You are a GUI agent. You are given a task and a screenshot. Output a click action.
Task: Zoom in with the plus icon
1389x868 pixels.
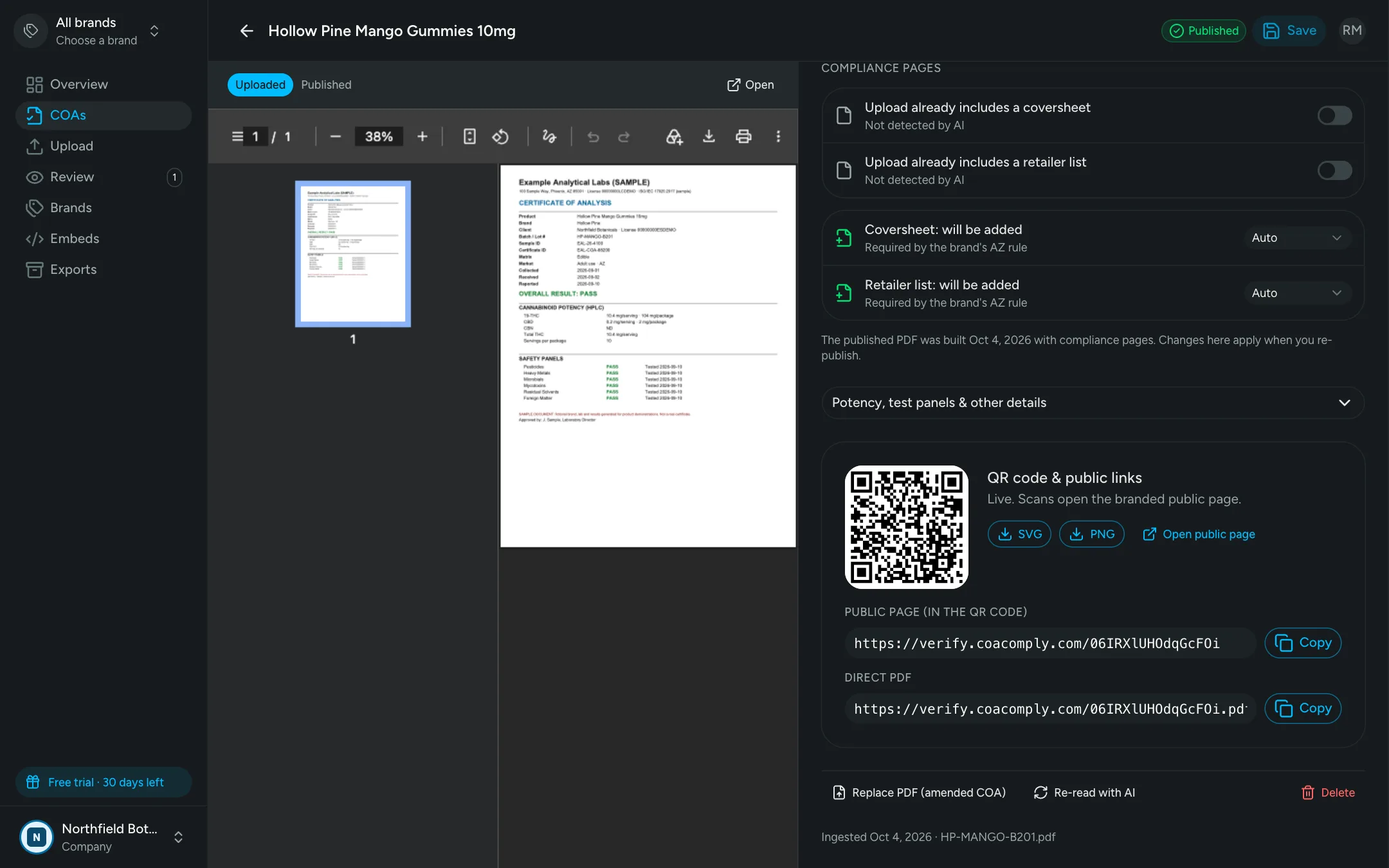tap(422, 136)
